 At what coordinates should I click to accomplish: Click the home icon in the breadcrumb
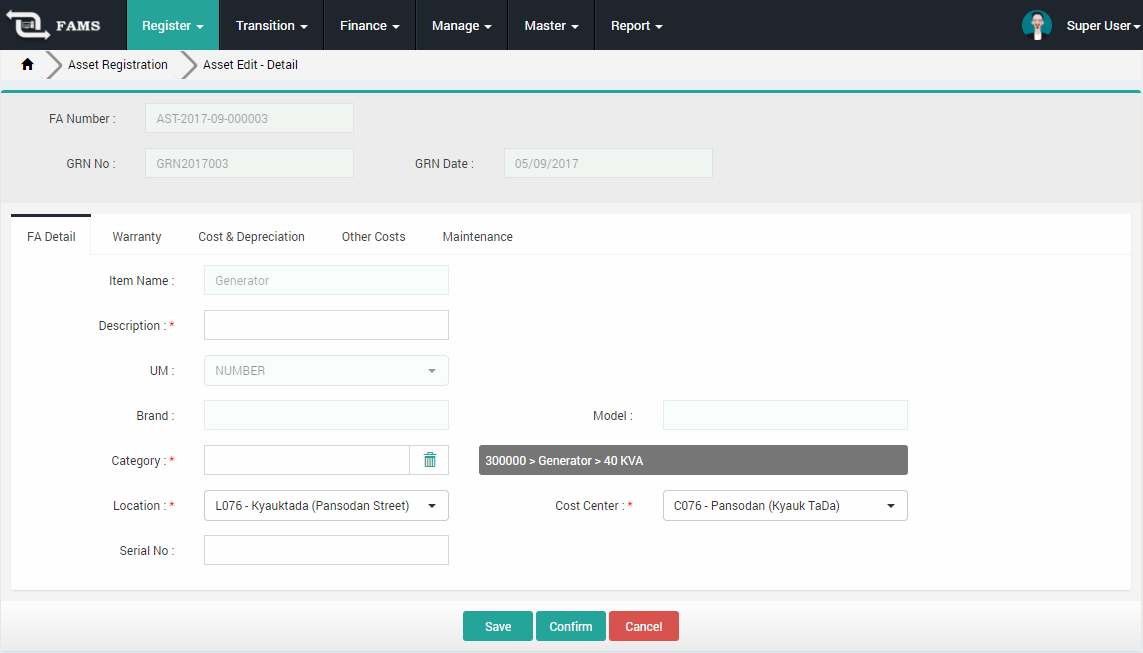point(27,63)
